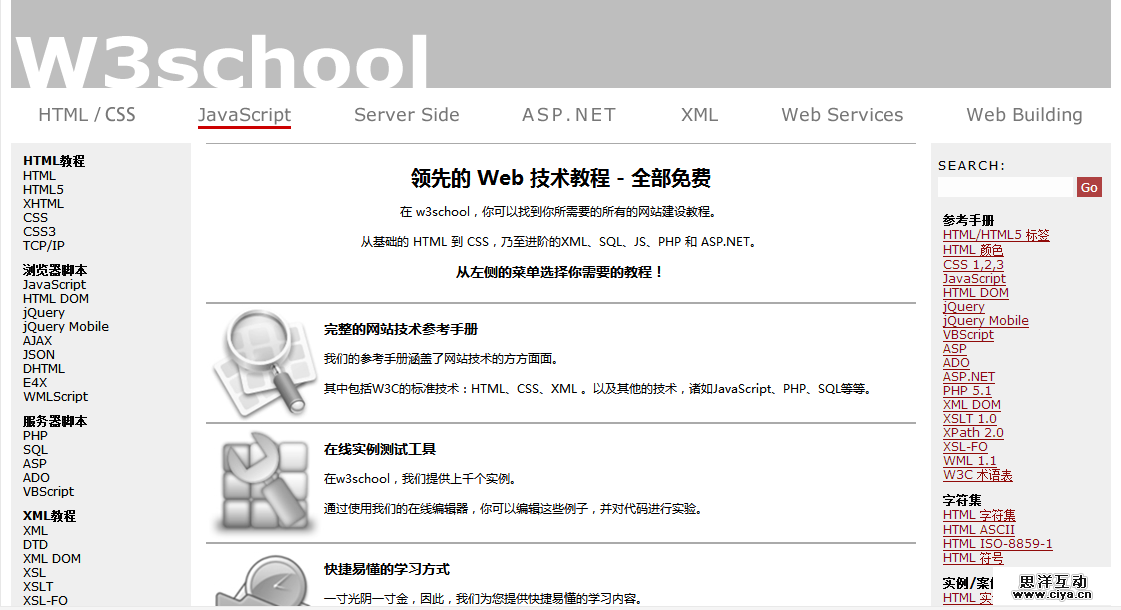
Task: Click the wrench online testing tool icon
Action: pos(259,482)
